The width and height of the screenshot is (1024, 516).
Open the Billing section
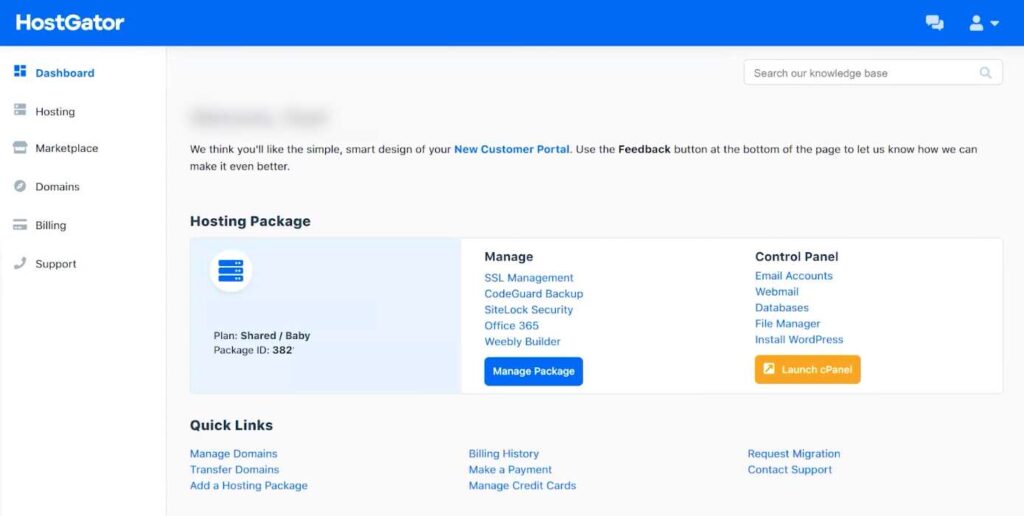[51, 225]
